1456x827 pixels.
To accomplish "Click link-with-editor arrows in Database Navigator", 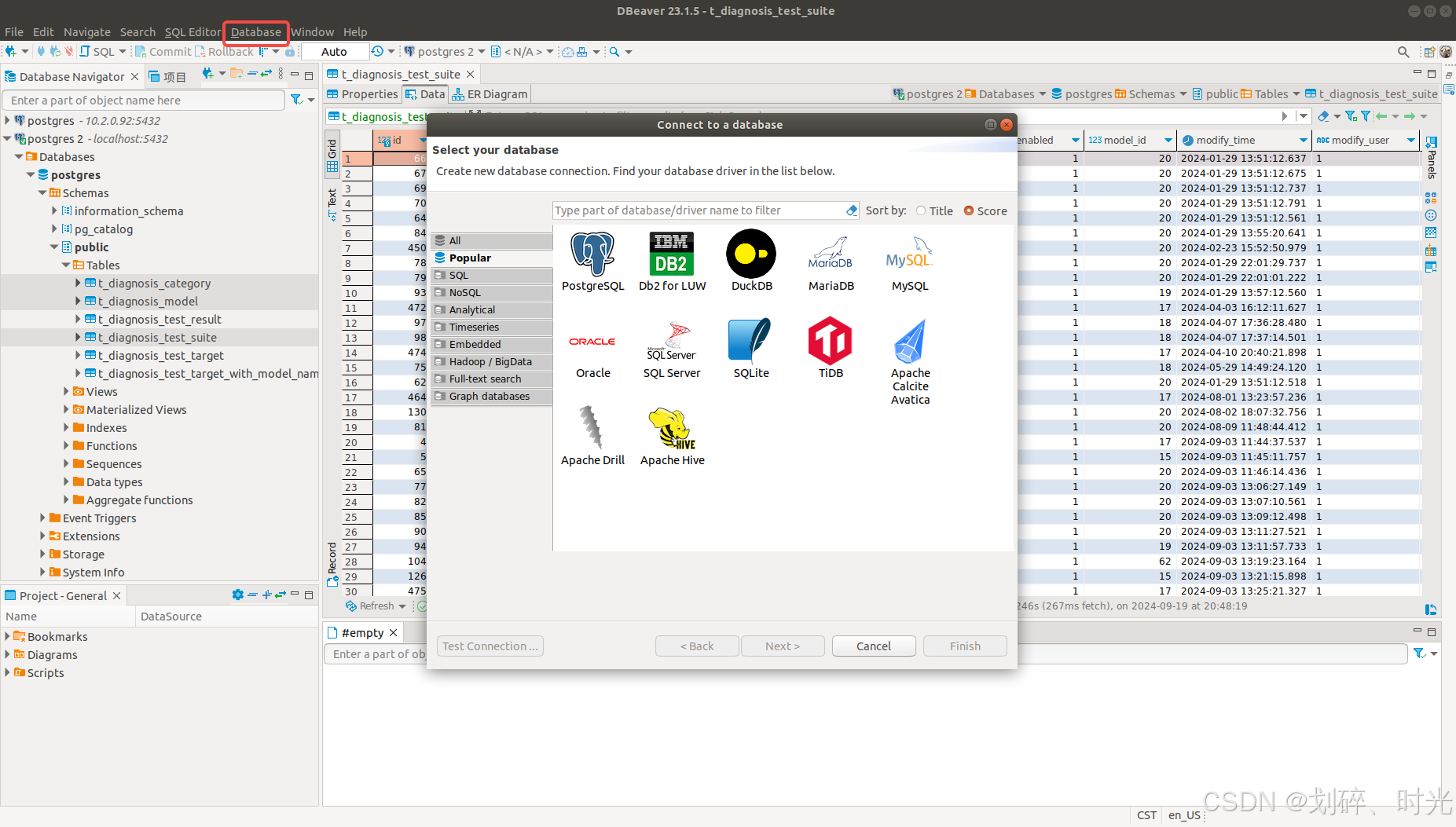I will [x=266, y=74].
